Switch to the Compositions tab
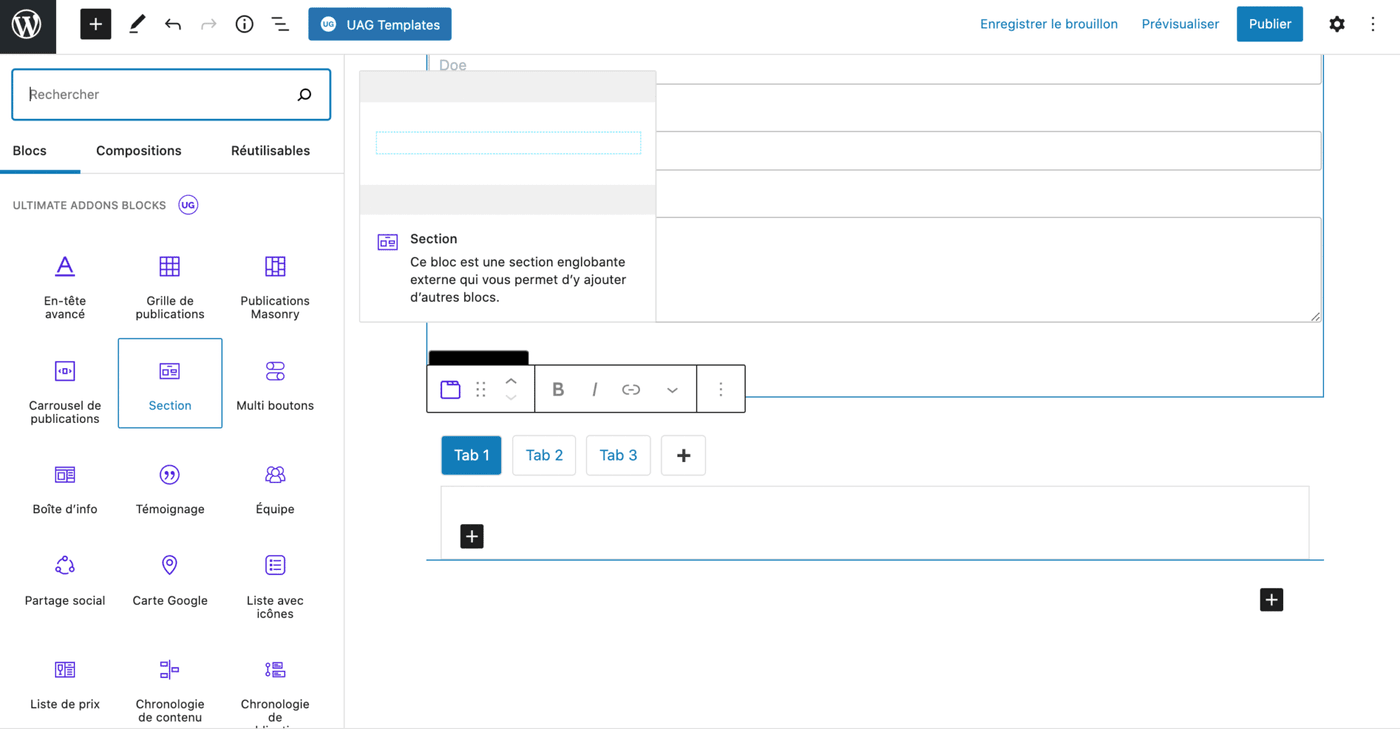The width and height of the screenshot is (1400, 729). 139,151
